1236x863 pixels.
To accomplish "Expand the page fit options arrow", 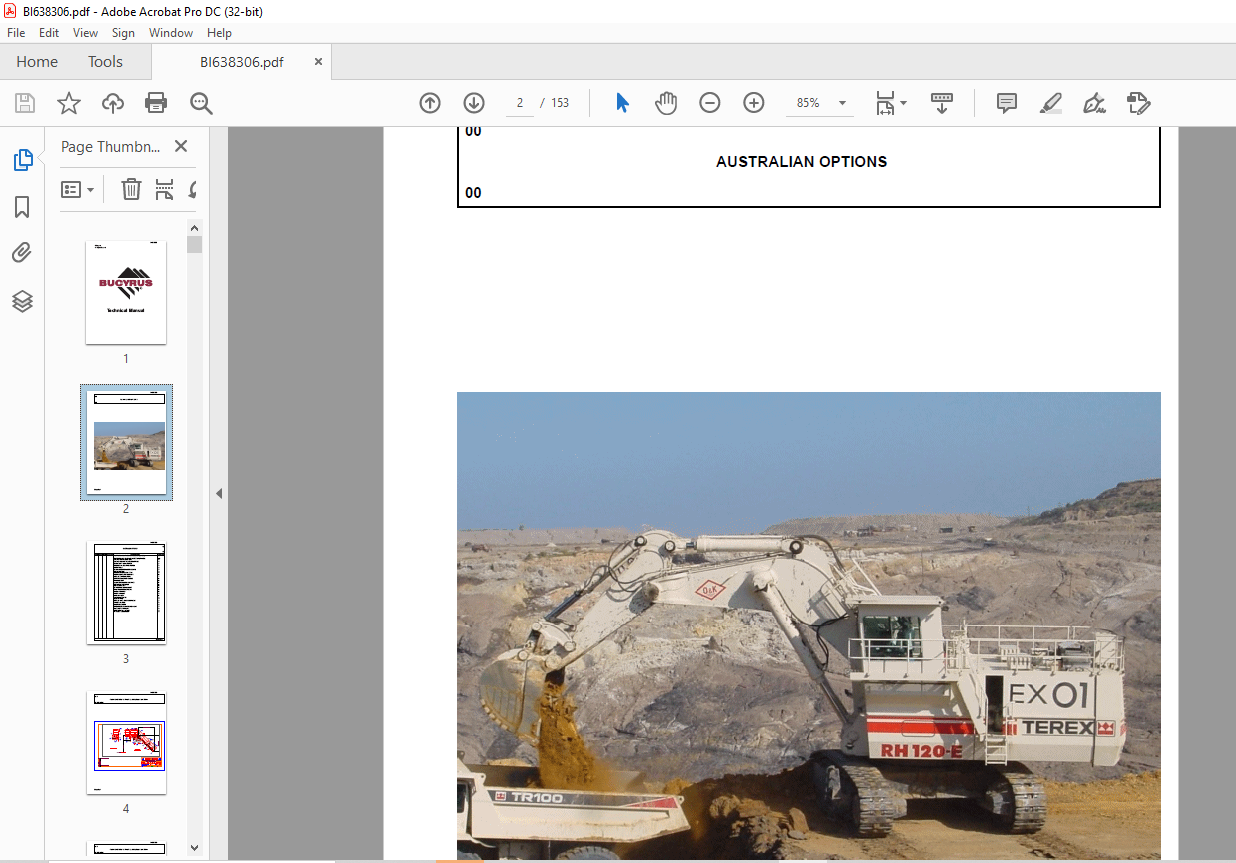I will click(903, 103).
